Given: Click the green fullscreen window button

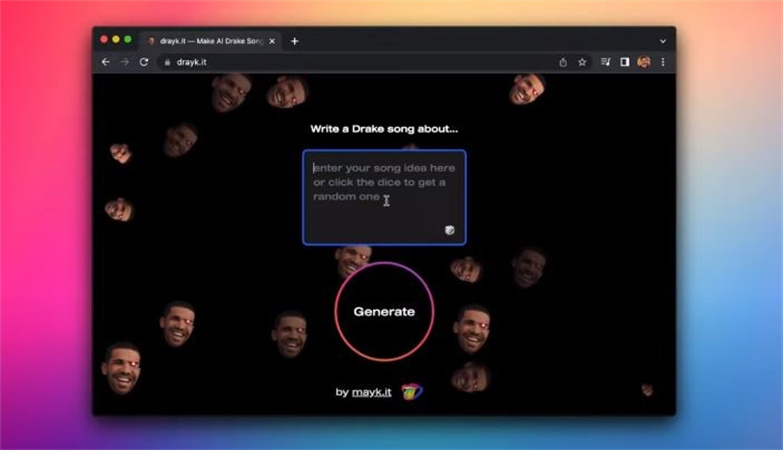Looking at the screenshot, I should point(128,39).
